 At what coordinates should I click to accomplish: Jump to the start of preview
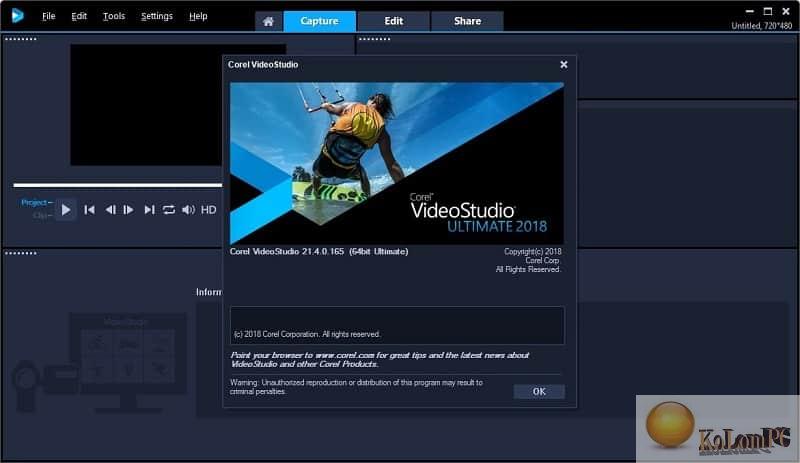(x=89, y=210)
